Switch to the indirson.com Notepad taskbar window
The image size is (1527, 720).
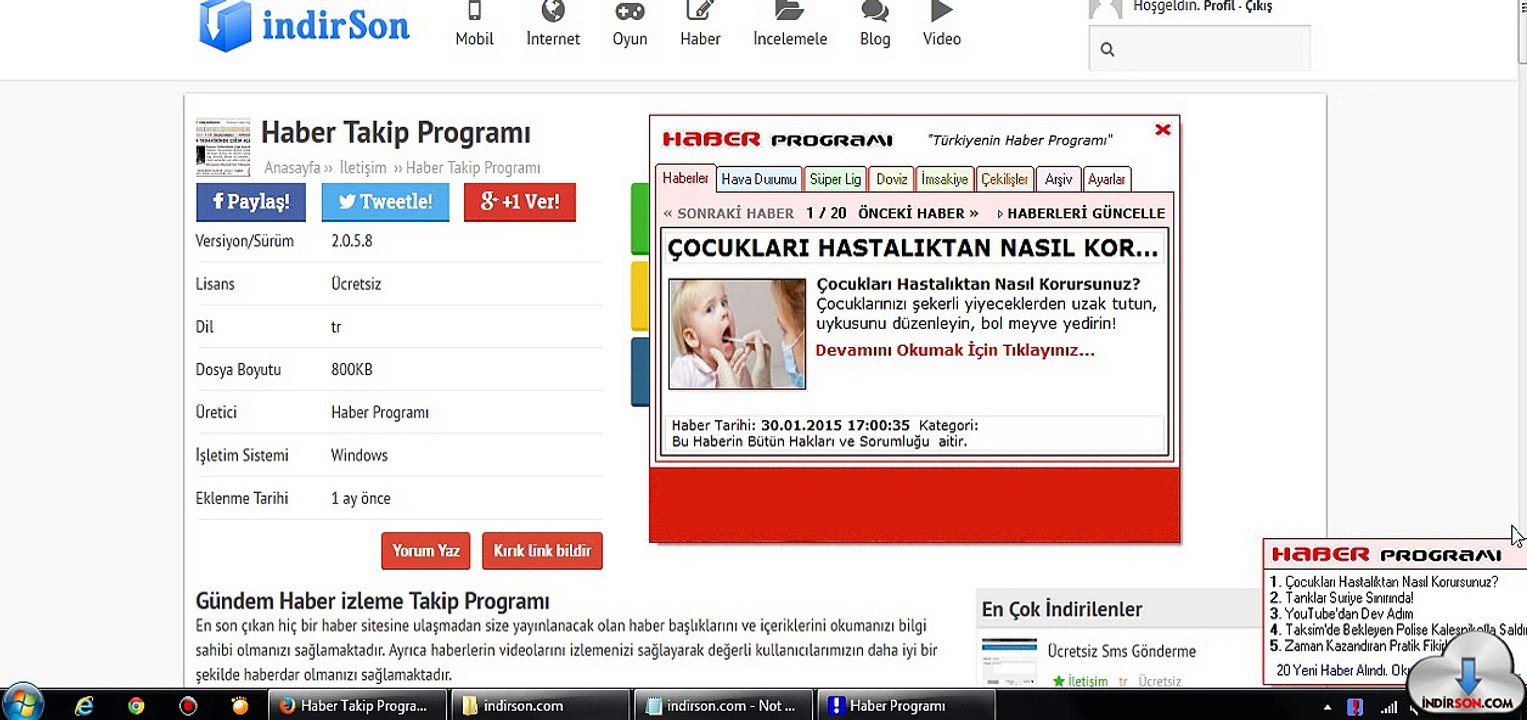coord(722,705)
